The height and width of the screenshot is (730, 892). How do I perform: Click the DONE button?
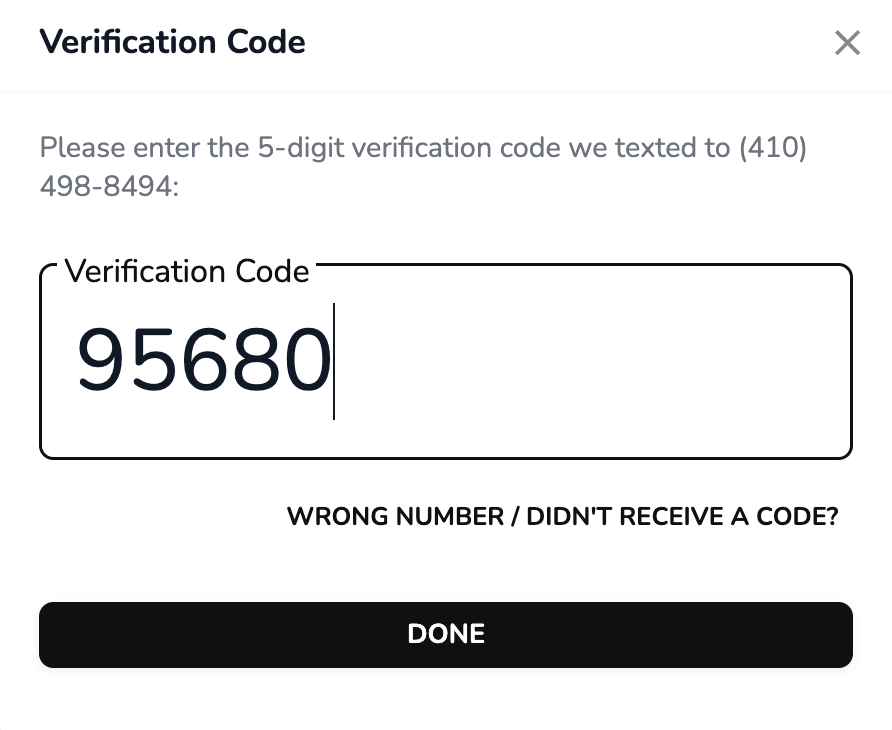click(x=446, y=634)
